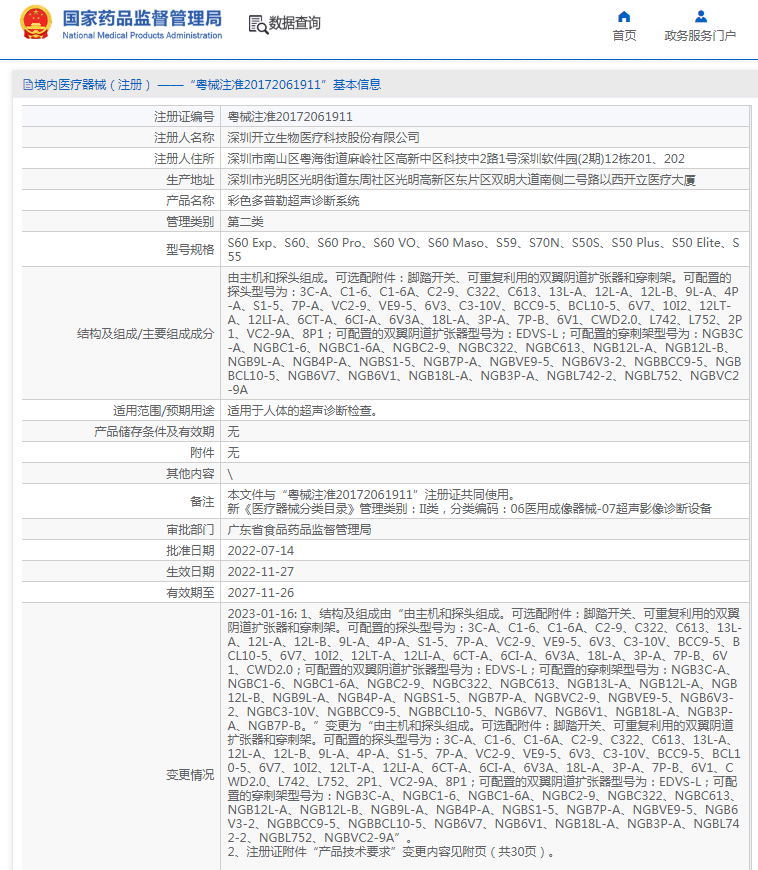
Task: Click the 型号规格 model list value
Action: point(483,250)
